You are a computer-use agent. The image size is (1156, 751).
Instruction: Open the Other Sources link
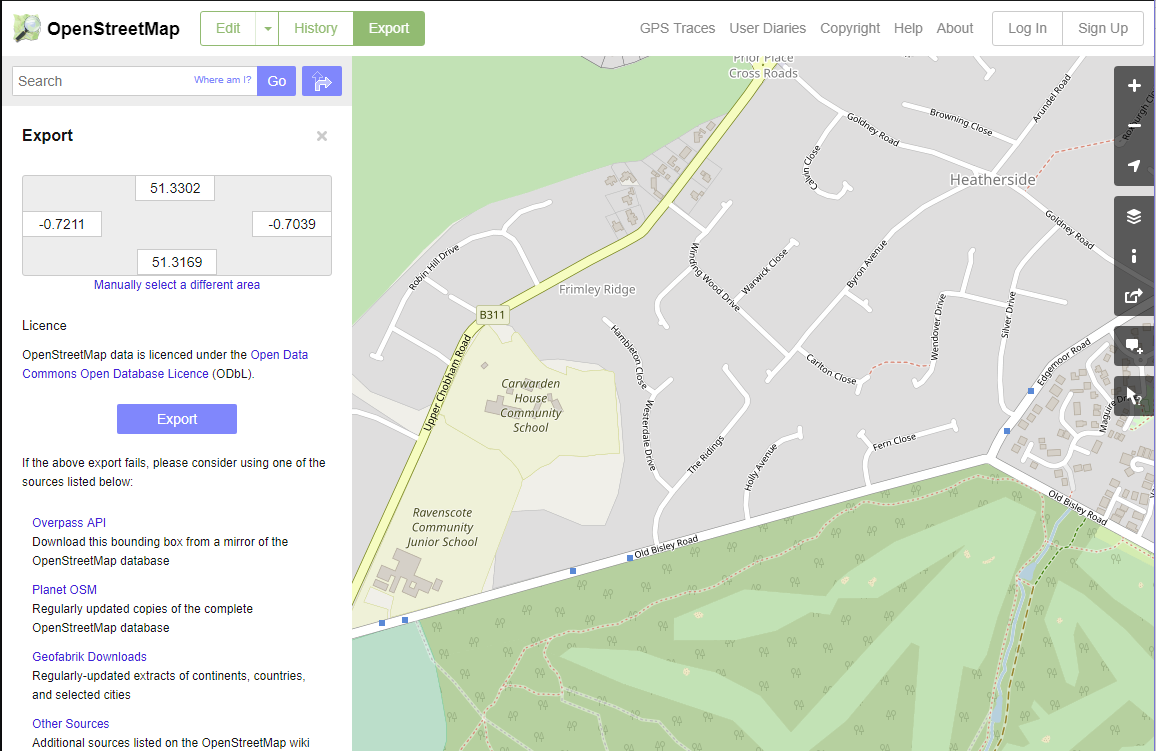click(x=71, y=724)
